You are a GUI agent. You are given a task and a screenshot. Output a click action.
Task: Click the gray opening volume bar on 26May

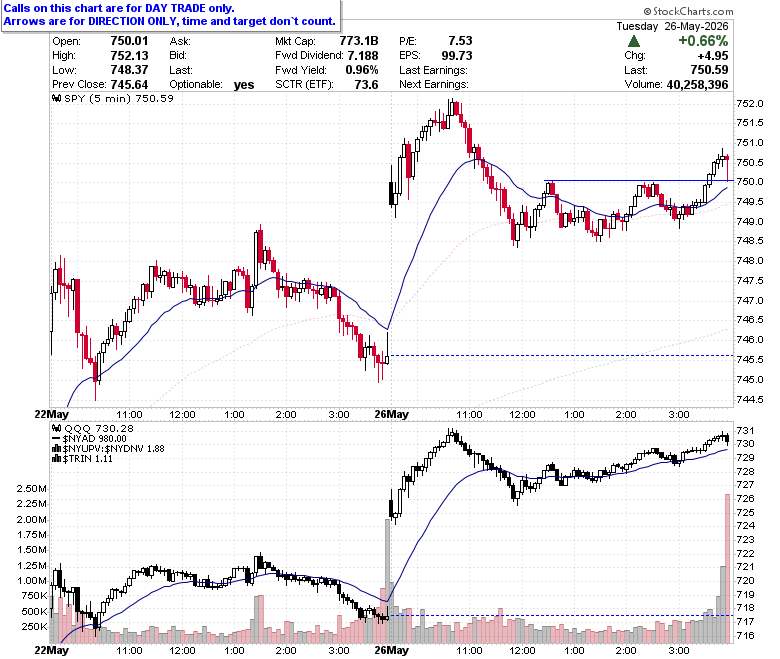pyautogui.click(x=388, y=581)
